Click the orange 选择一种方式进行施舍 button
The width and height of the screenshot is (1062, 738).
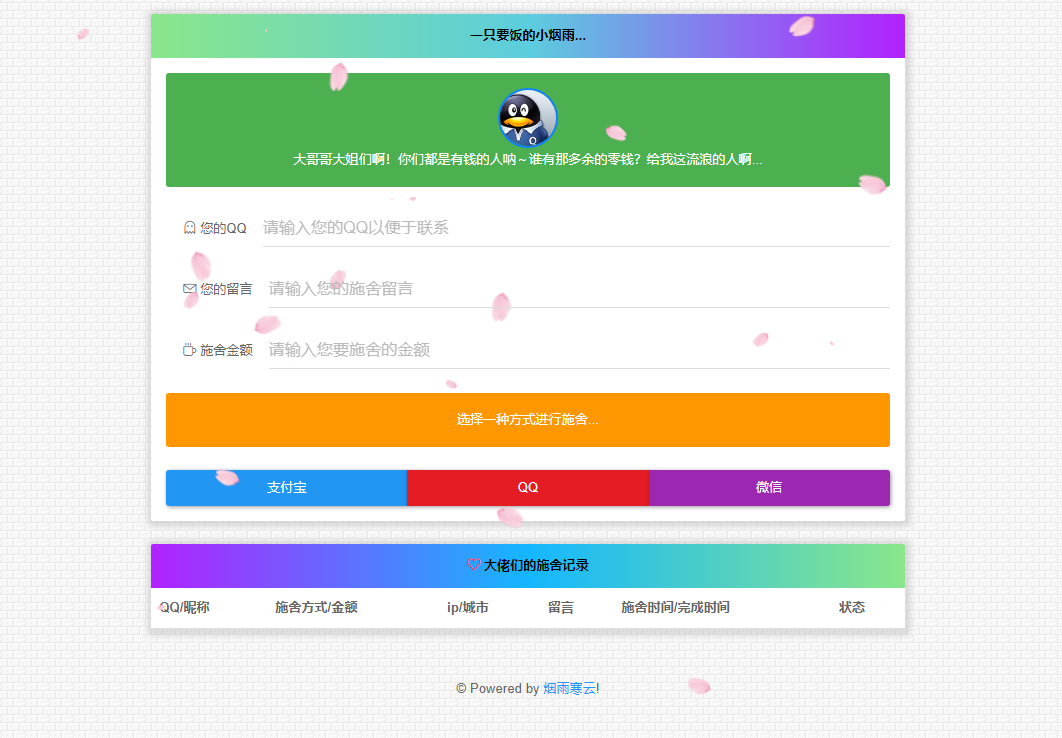528,420
